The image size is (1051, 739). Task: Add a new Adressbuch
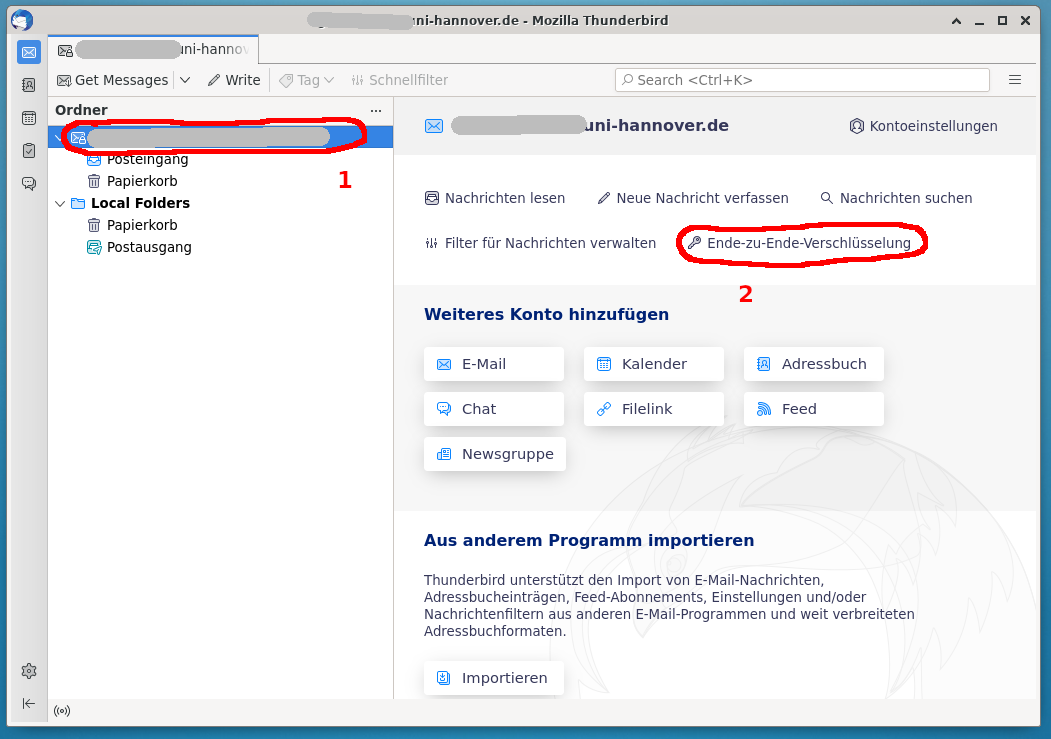coord(814,364)
